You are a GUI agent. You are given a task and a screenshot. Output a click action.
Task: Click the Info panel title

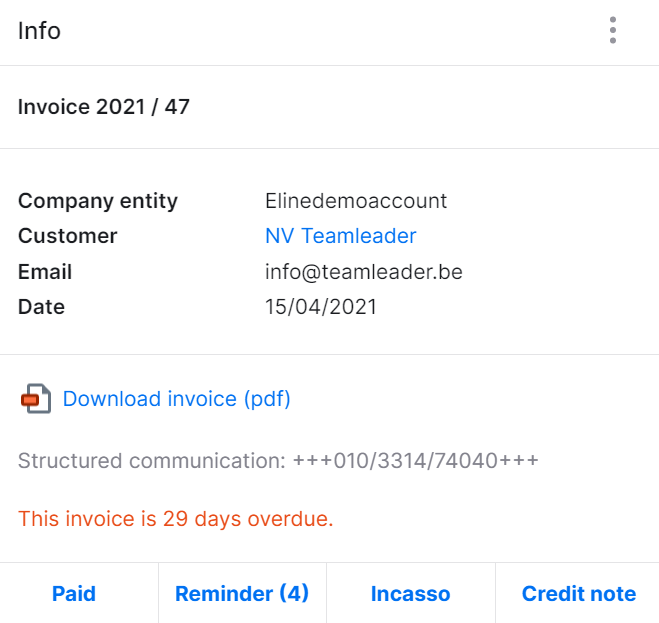[x=39, y=31]
